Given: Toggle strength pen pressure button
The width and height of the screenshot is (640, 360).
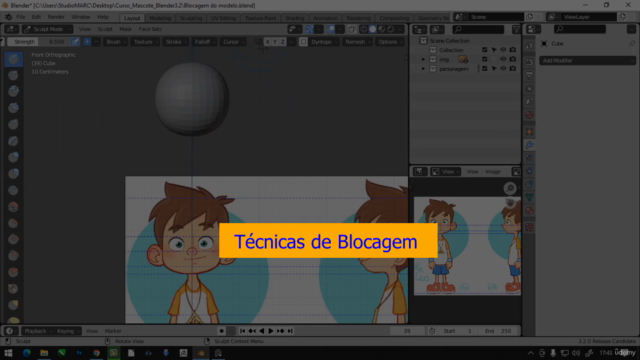Looking at the screenshot, I should point(75,42).
